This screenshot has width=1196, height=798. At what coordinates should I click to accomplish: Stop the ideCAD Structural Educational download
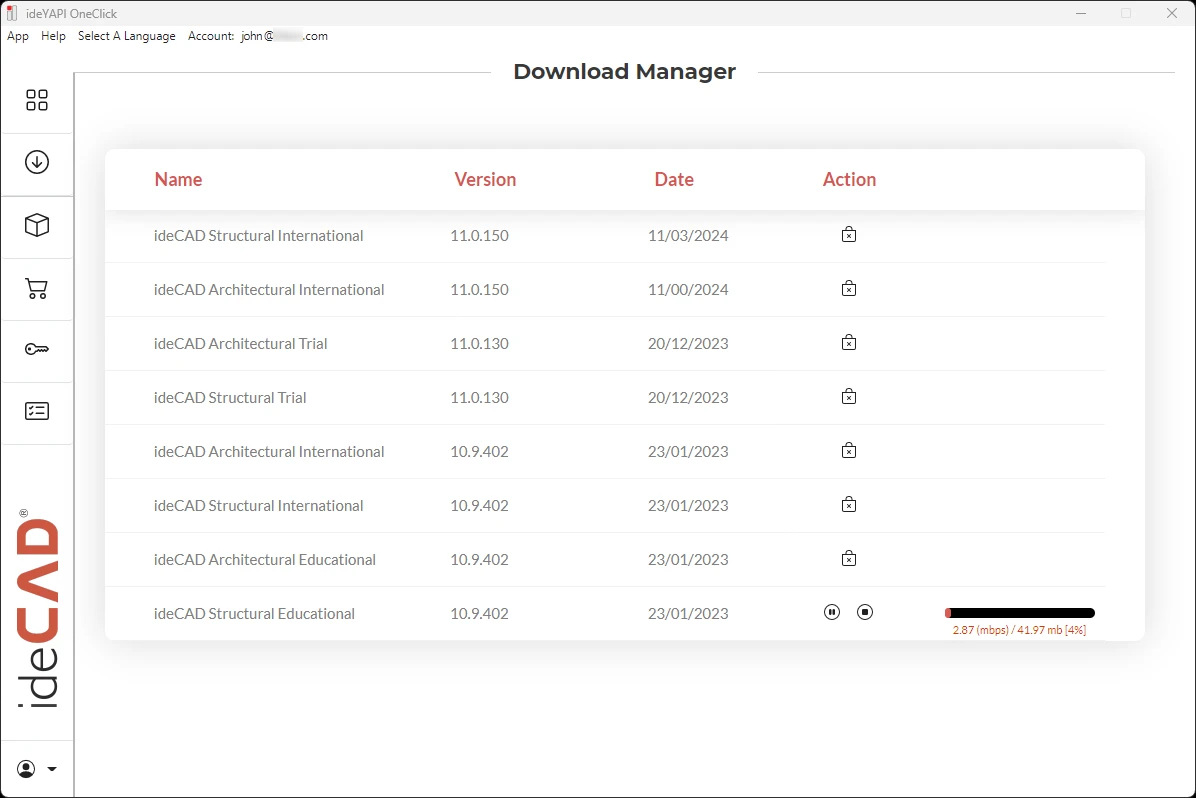click(865, 612)
